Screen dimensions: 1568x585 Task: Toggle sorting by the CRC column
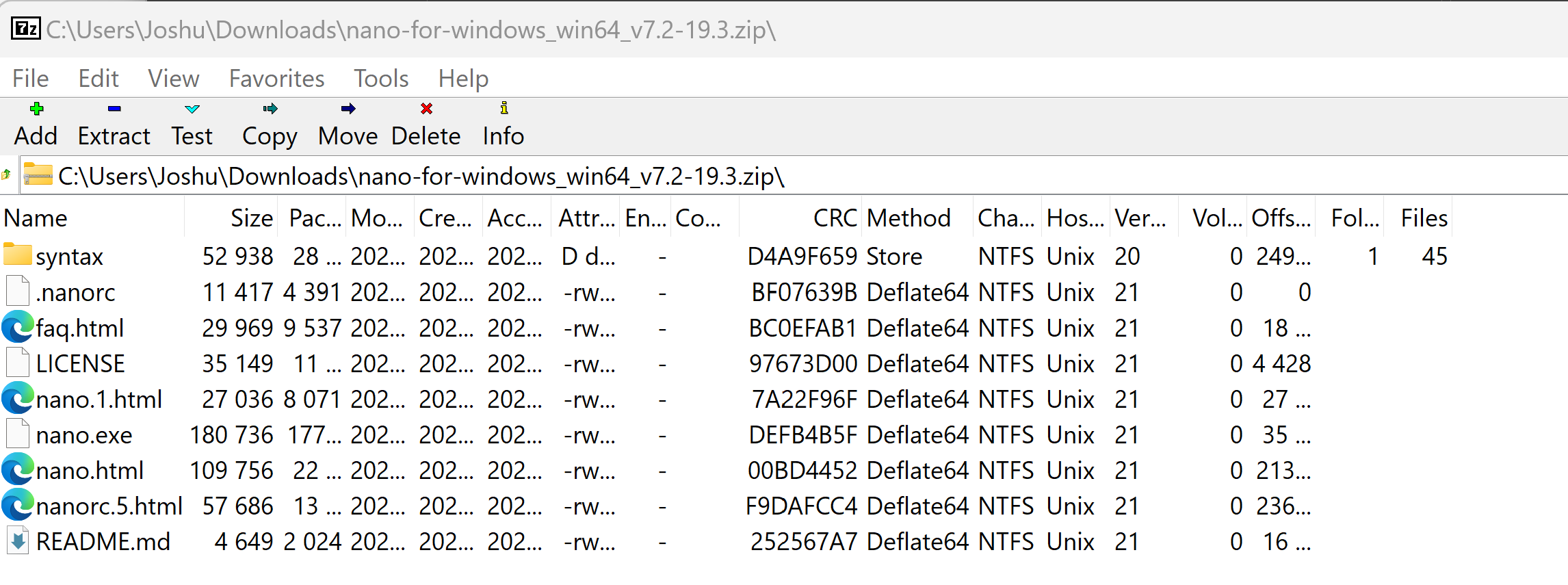(x=834, y=218)
